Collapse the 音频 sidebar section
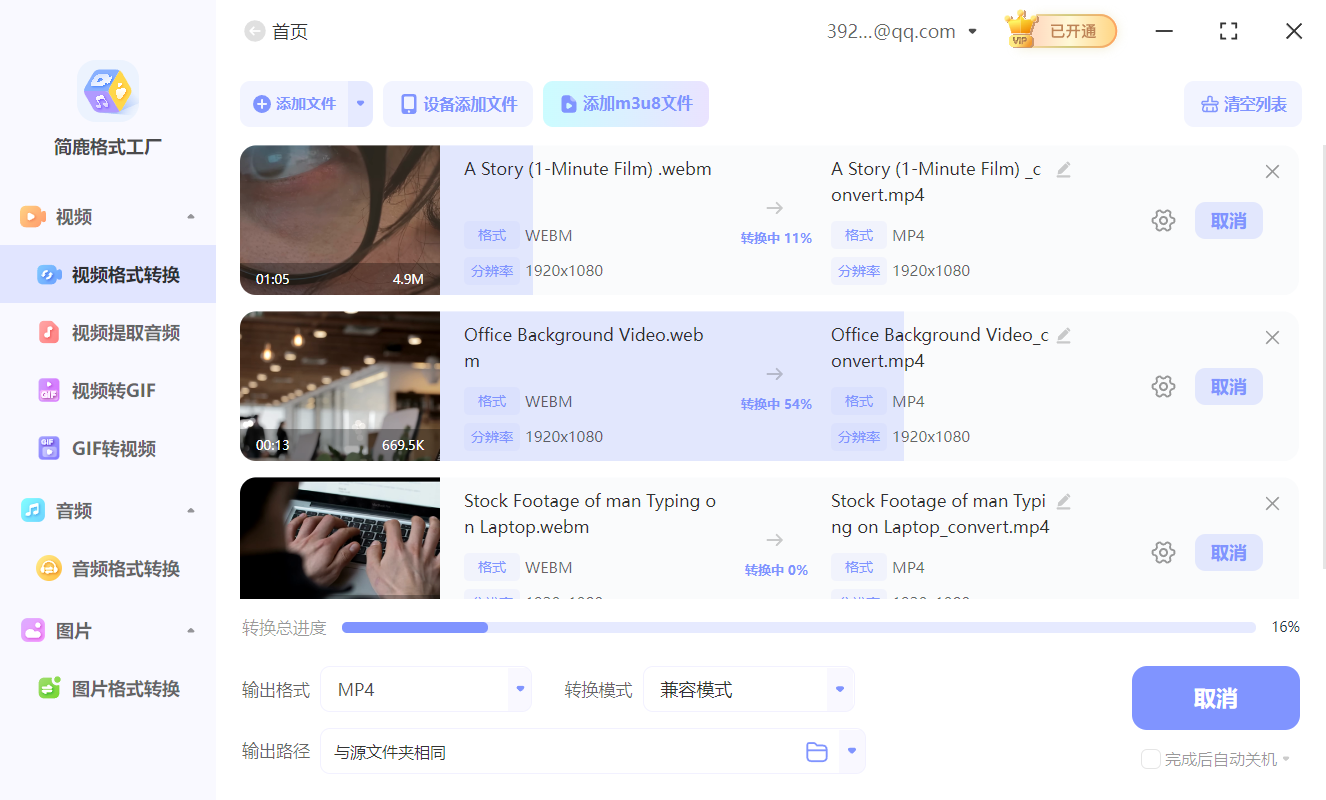Viewport: 1326px width, 800px height. [x=191, y=511]
